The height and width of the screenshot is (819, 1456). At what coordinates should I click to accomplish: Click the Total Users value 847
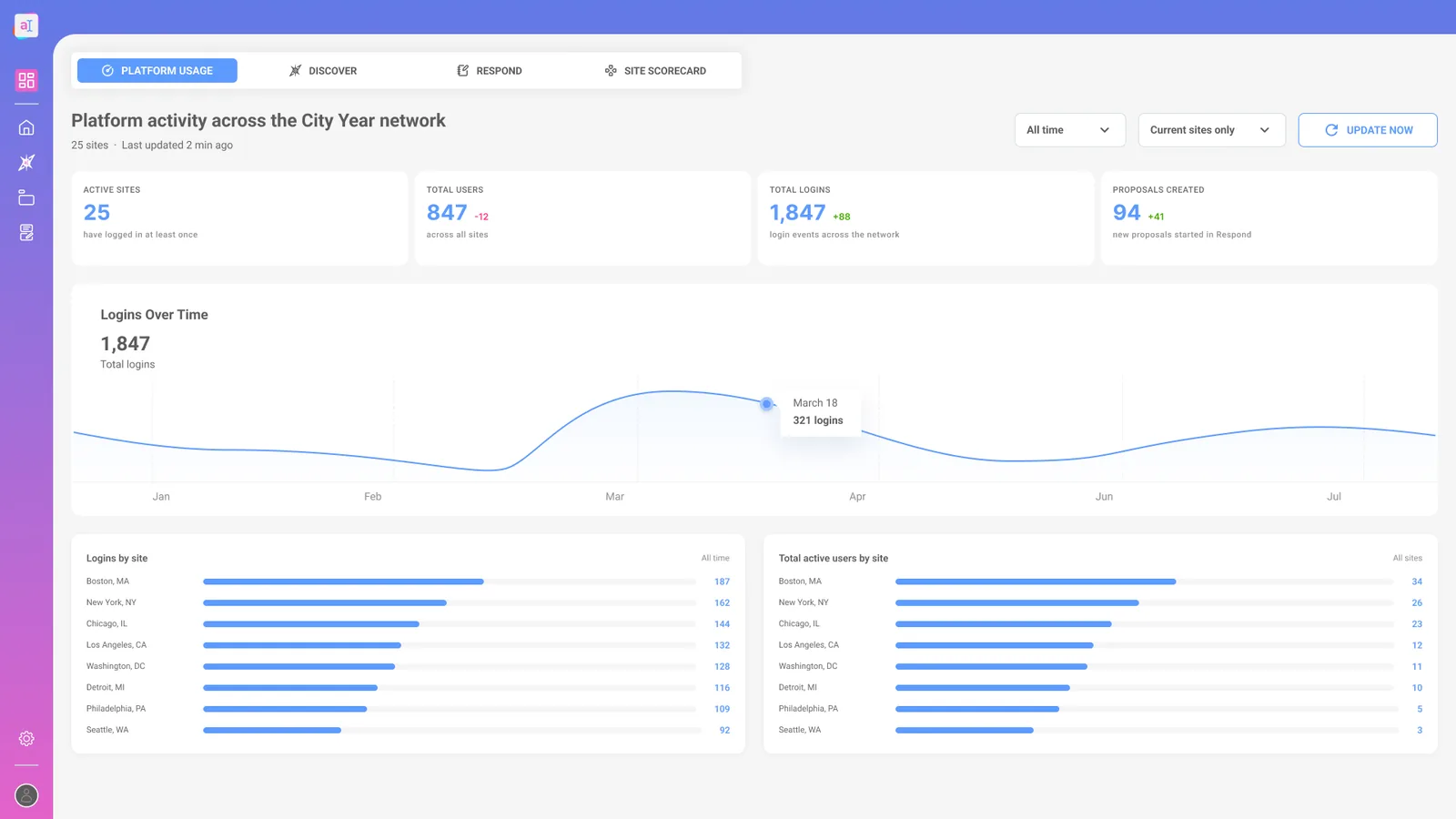click(447, 212)
